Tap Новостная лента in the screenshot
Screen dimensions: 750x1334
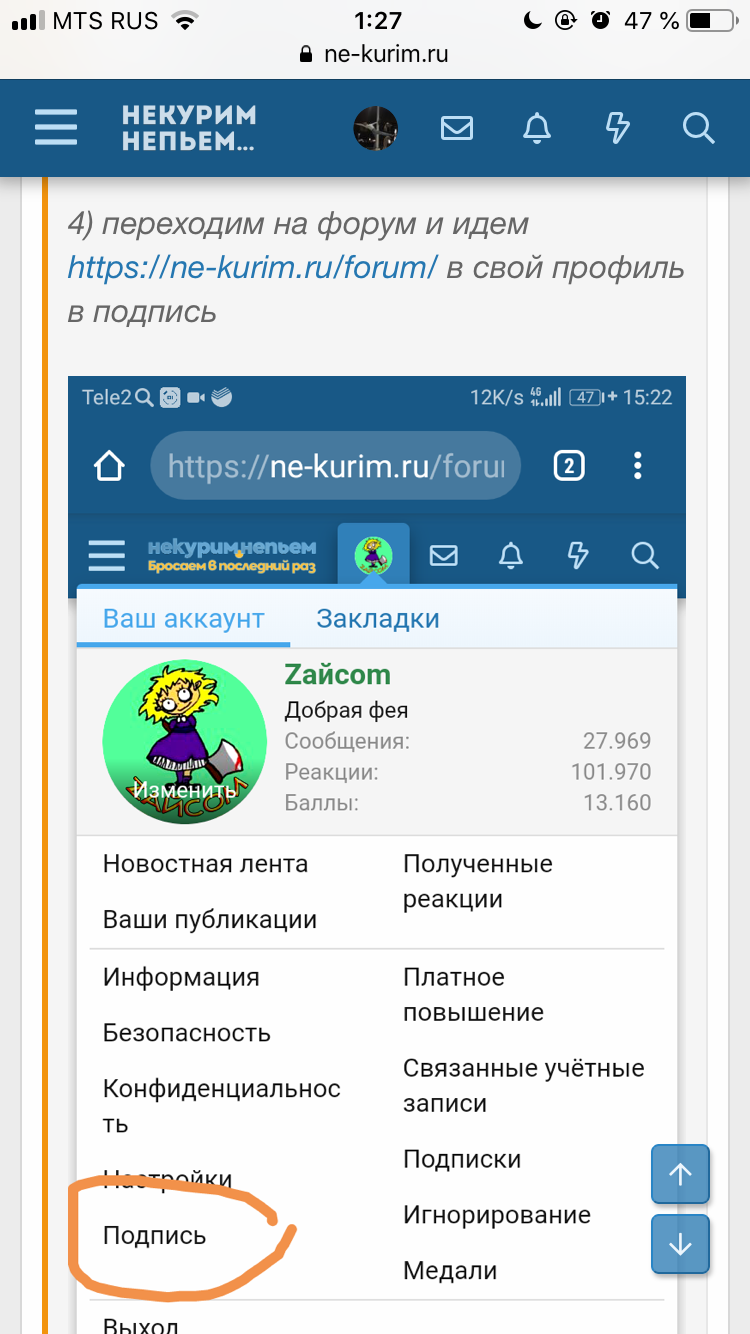click(x=205, y=864)
